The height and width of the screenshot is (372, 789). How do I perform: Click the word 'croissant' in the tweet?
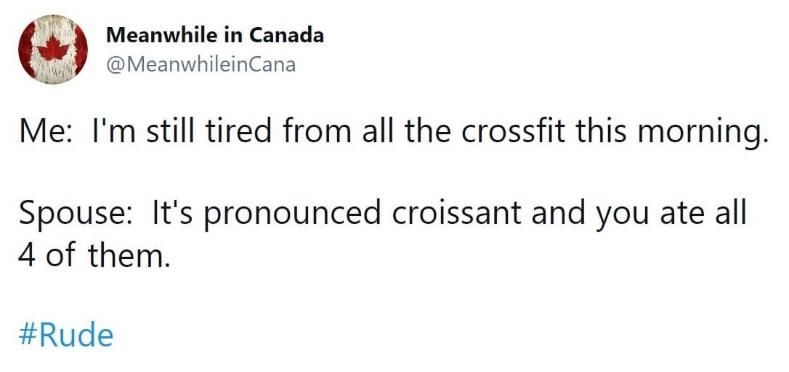(x=456, y=213)
